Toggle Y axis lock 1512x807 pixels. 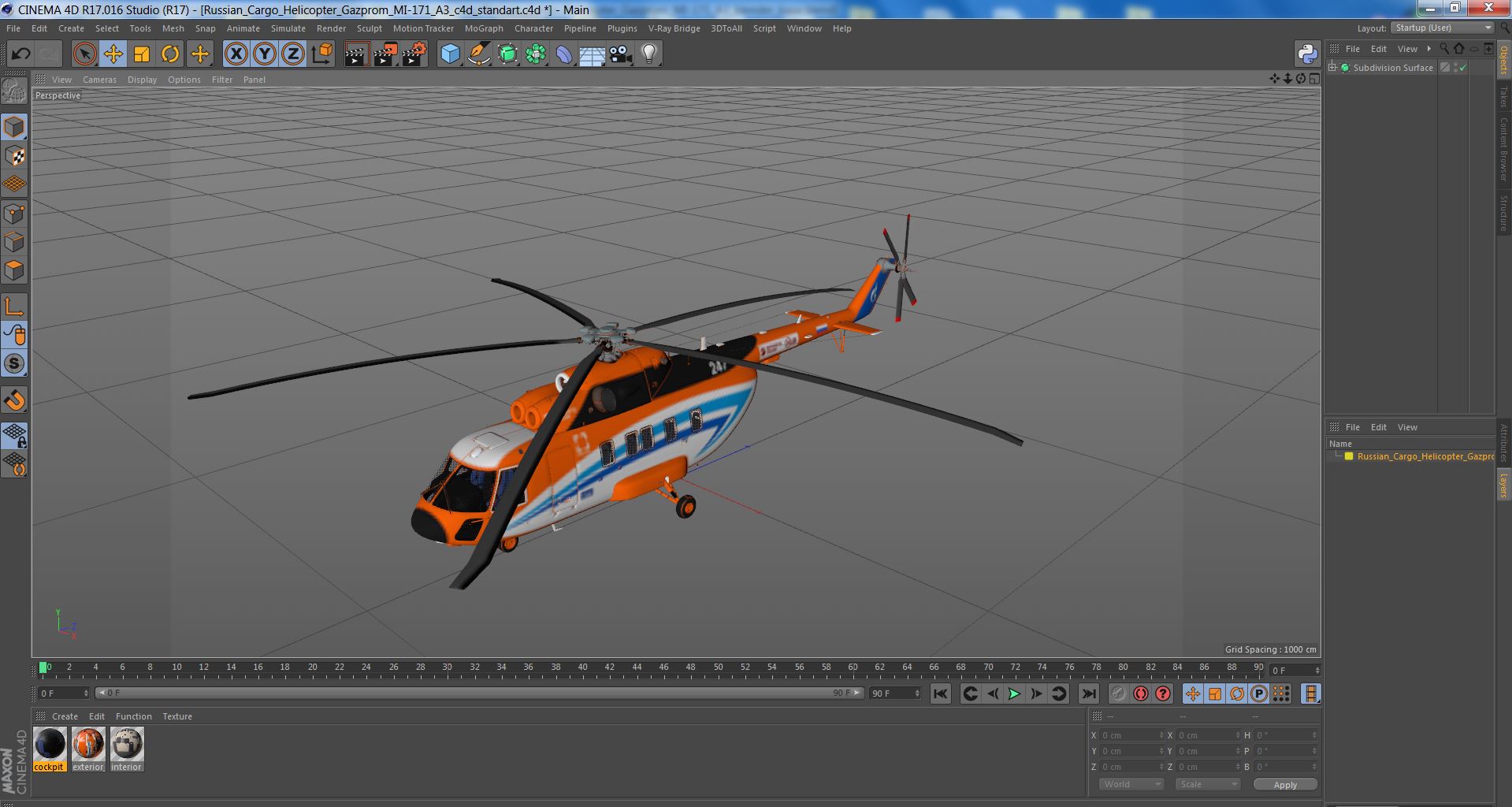pos(265,54)
